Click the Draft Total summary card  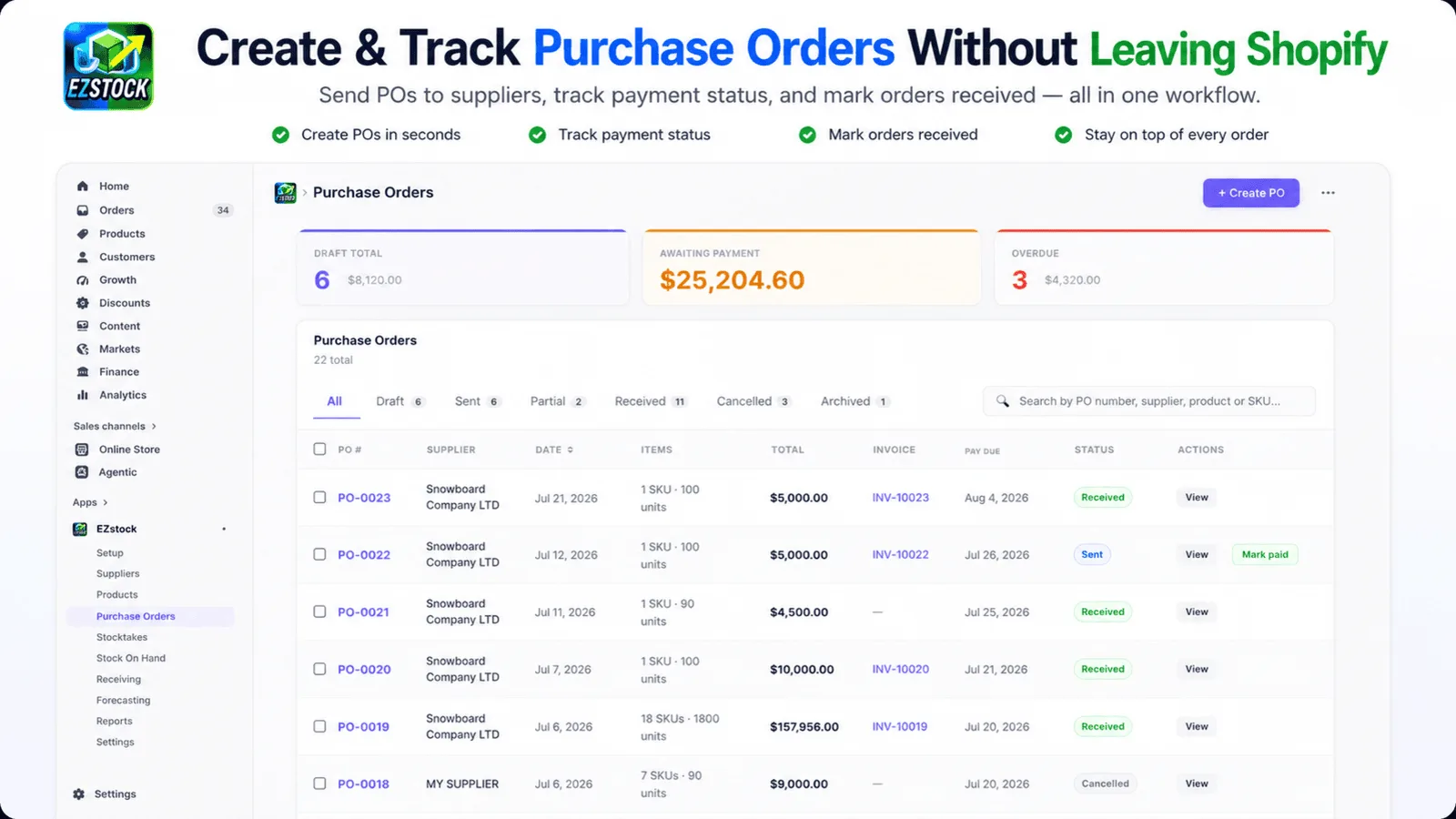click(463, 268)
